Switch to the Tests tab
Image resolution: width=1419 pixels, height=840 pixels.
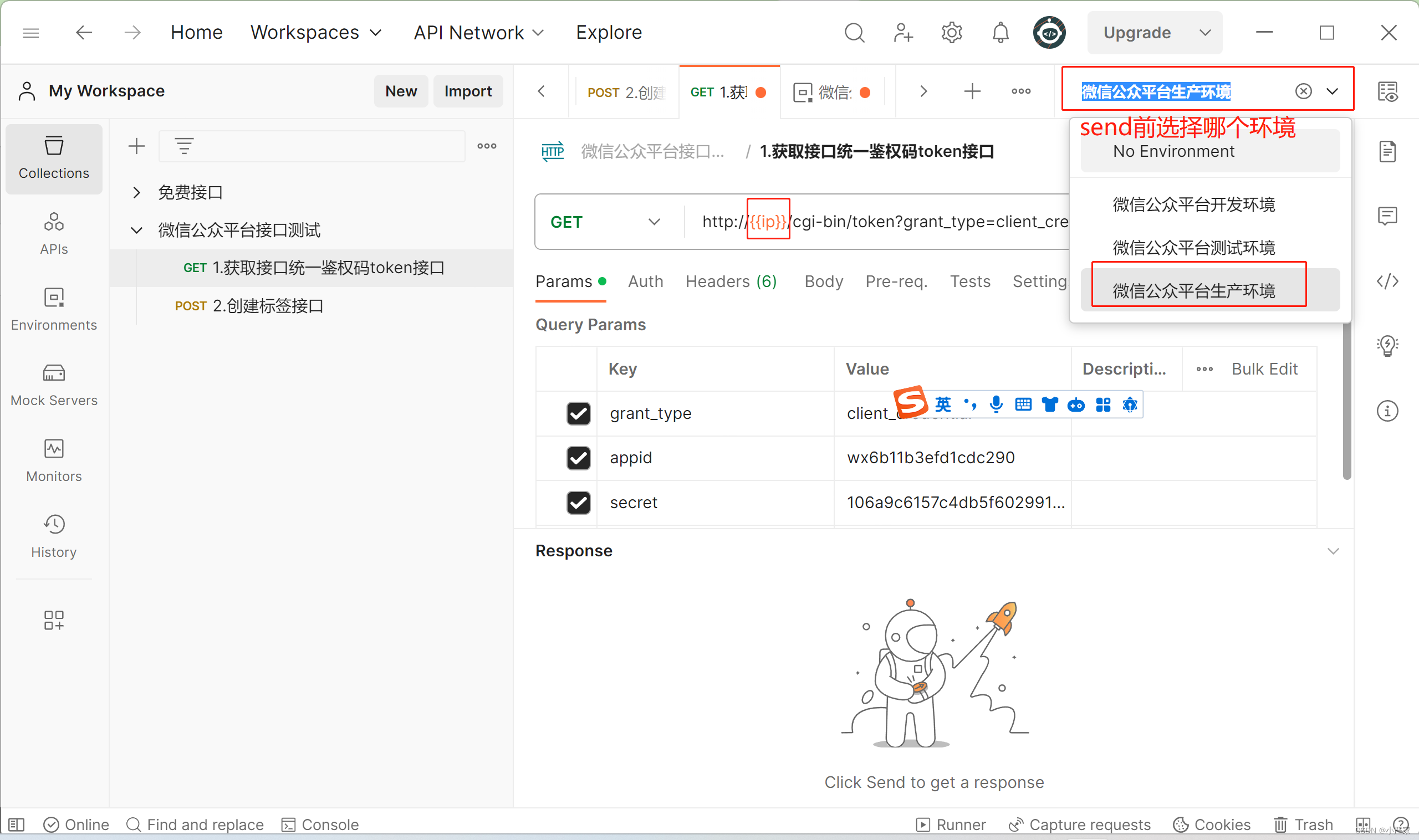(970, 281)
